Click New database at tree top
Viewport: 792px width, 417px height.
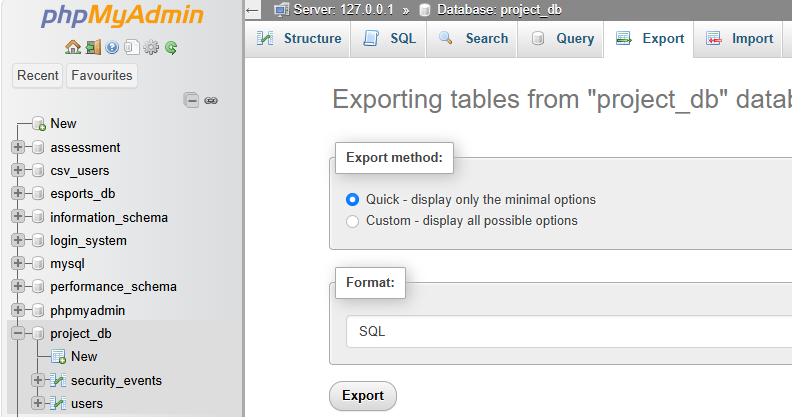[63, 123]
